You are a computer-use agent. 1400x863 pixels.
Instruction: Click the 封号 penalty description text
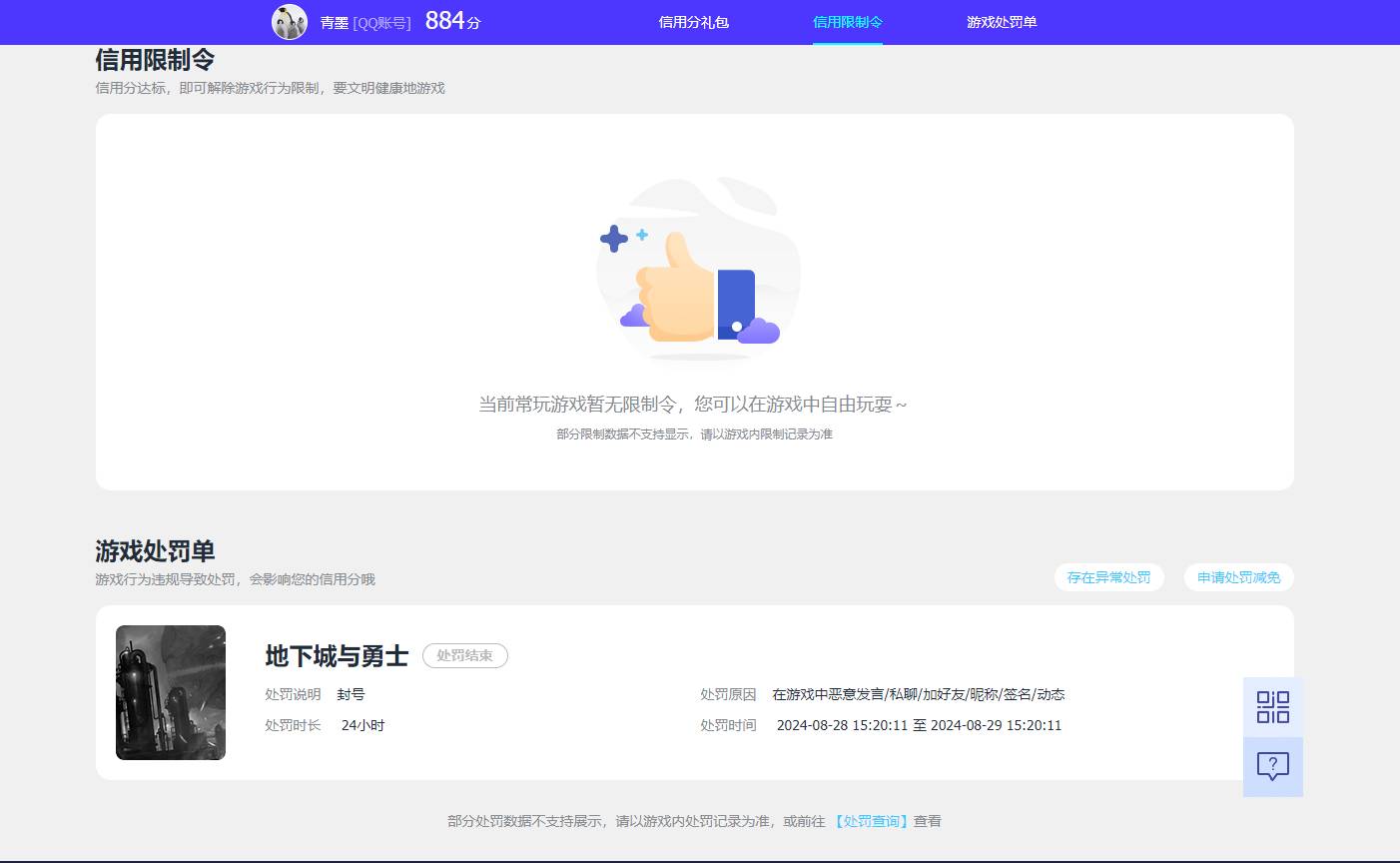(x=351, y=694)
